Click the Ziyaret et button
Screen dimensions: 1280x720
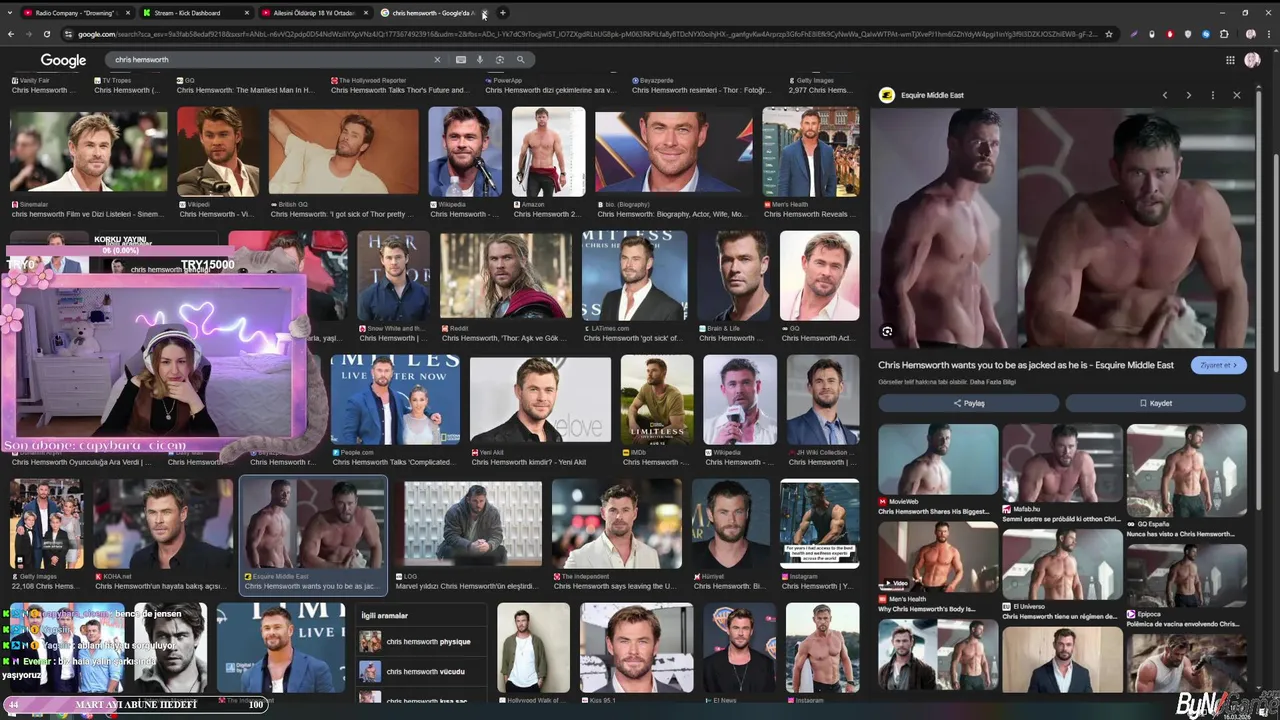click(1218, 365)
